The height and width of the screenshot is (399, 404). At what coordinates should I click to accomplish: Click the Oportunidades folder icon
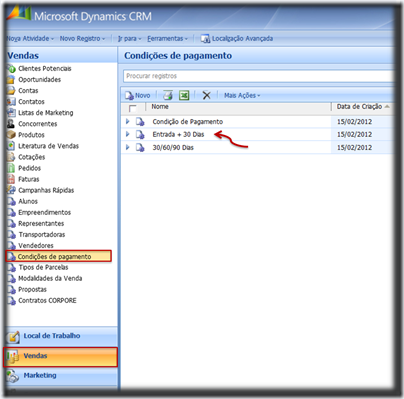pyautogui.click(x=11, y=80)
